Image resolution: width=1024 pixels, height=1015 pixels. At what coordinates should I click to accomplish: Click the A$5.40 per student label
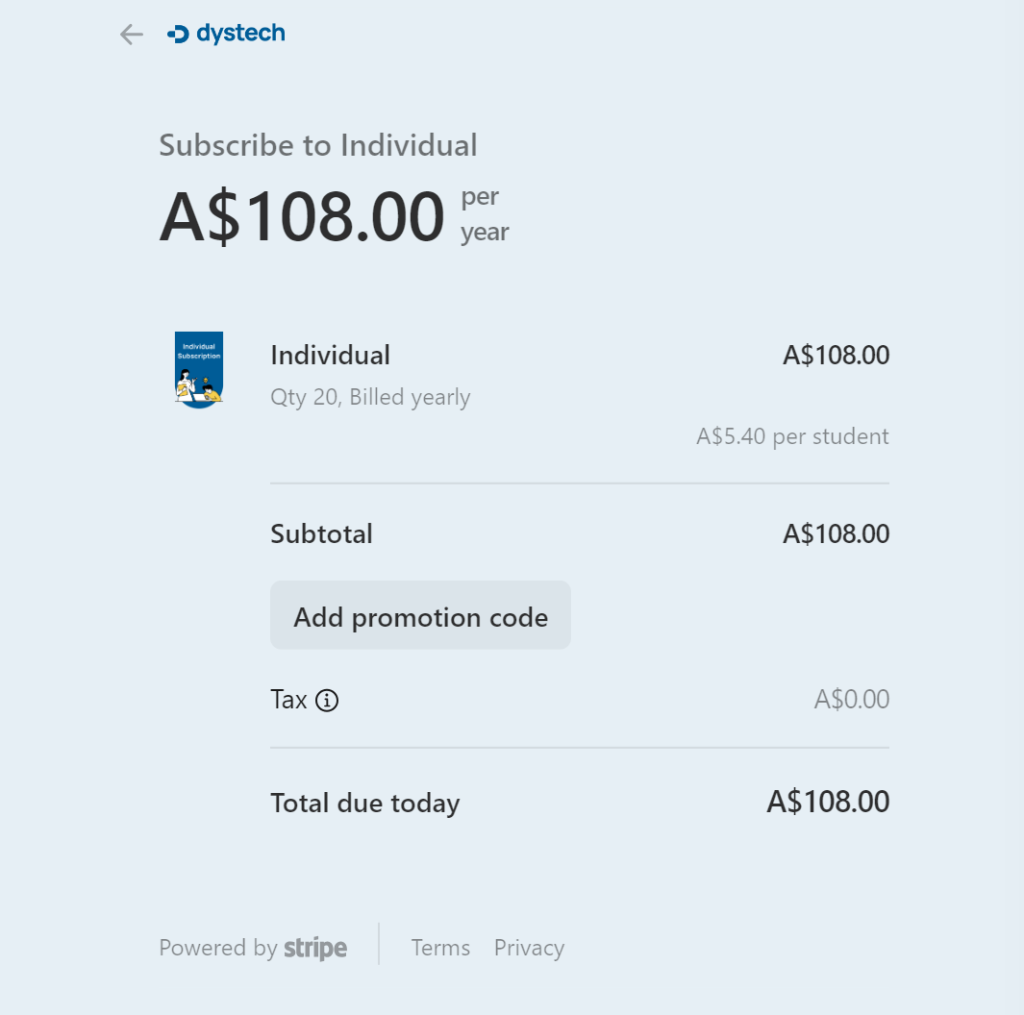tap(792, 436)
